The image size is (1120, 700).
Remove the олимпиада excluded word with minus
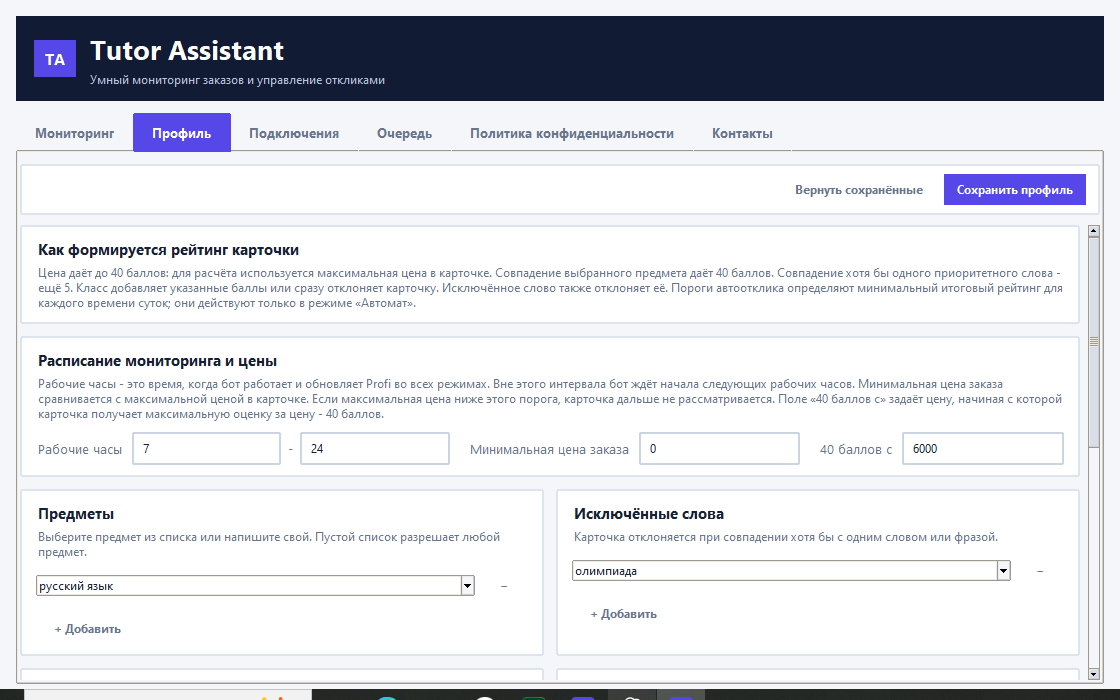click(1040, 571)
